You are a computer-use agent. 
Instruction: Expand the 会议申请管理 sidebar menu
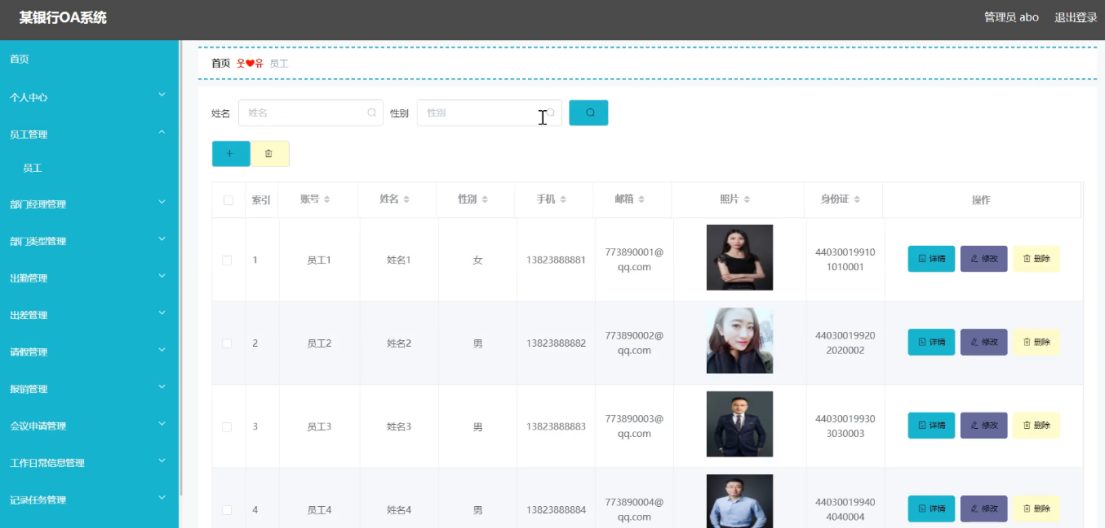89,426
